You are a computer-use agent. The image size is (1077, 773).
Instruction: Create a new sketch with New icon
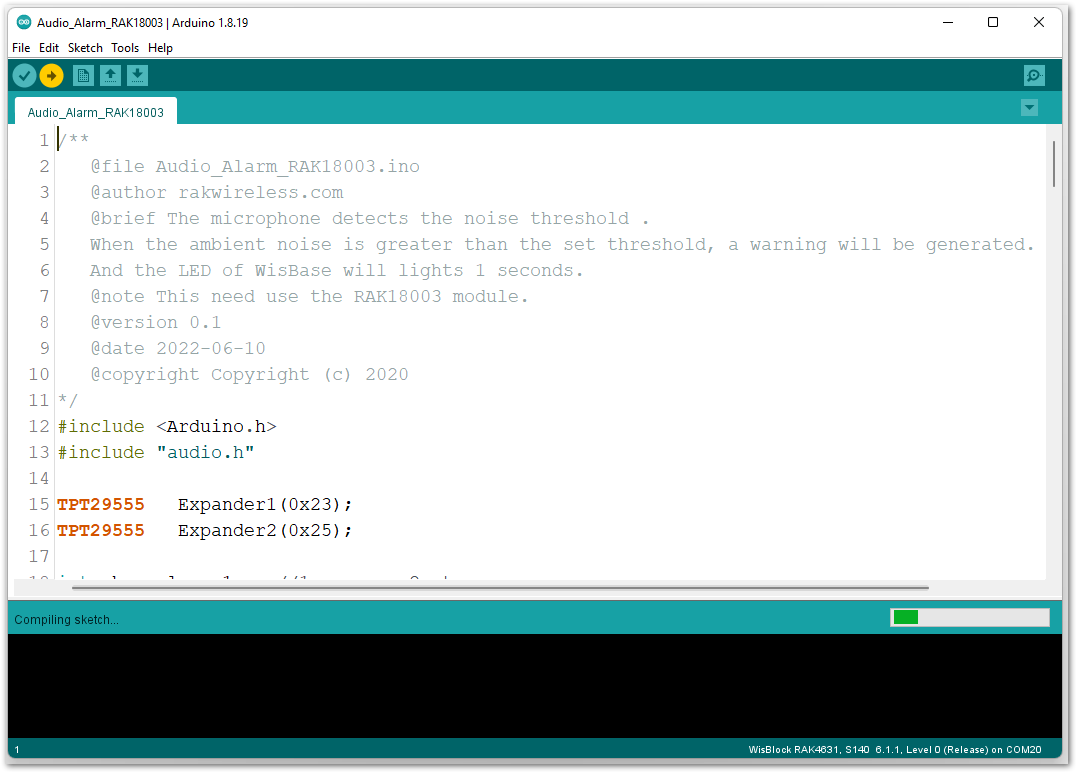(84, 75)
